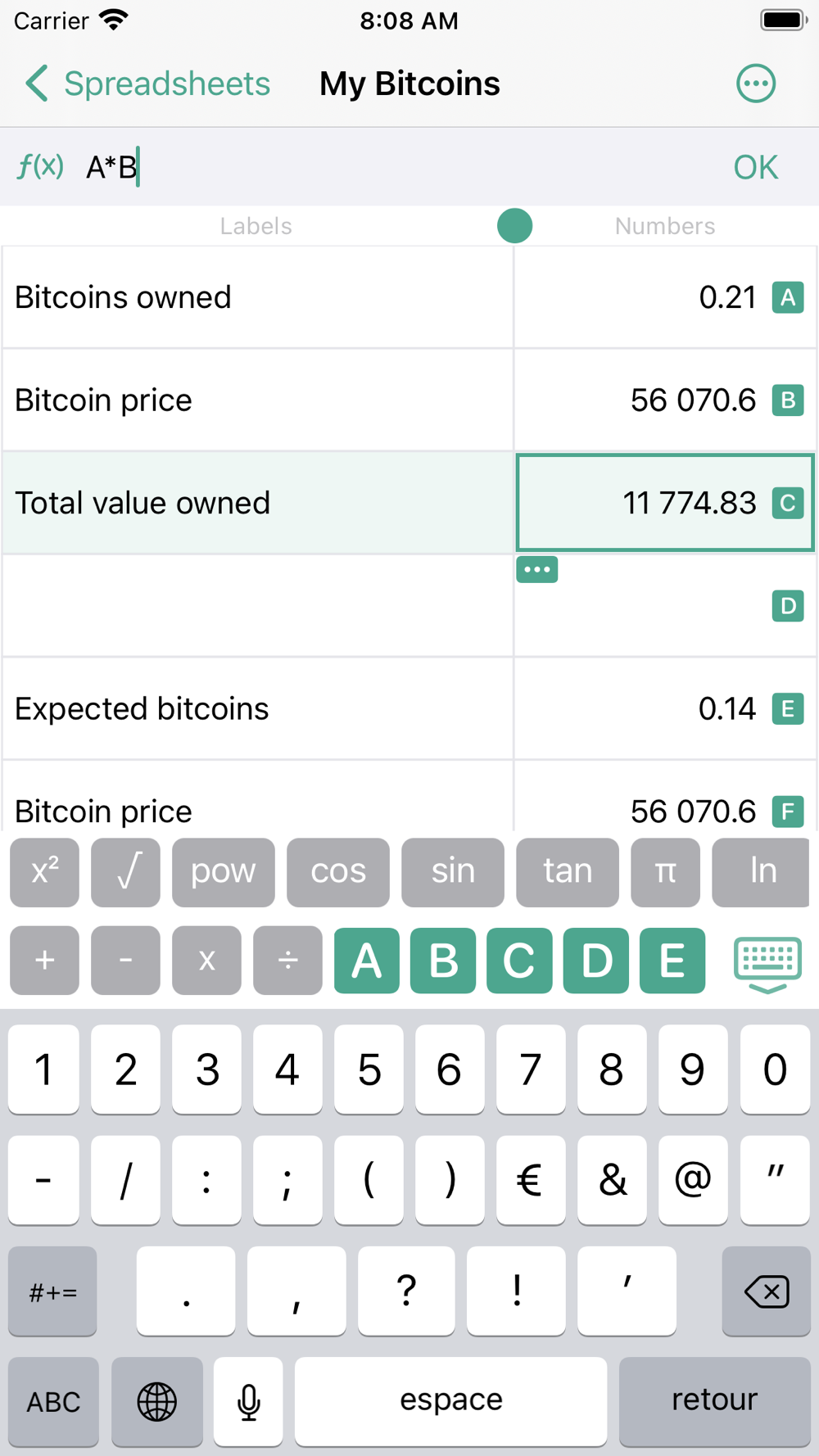Insert variable A into formula
Screen dimensions: 819x1456
(x=366, y=961)
